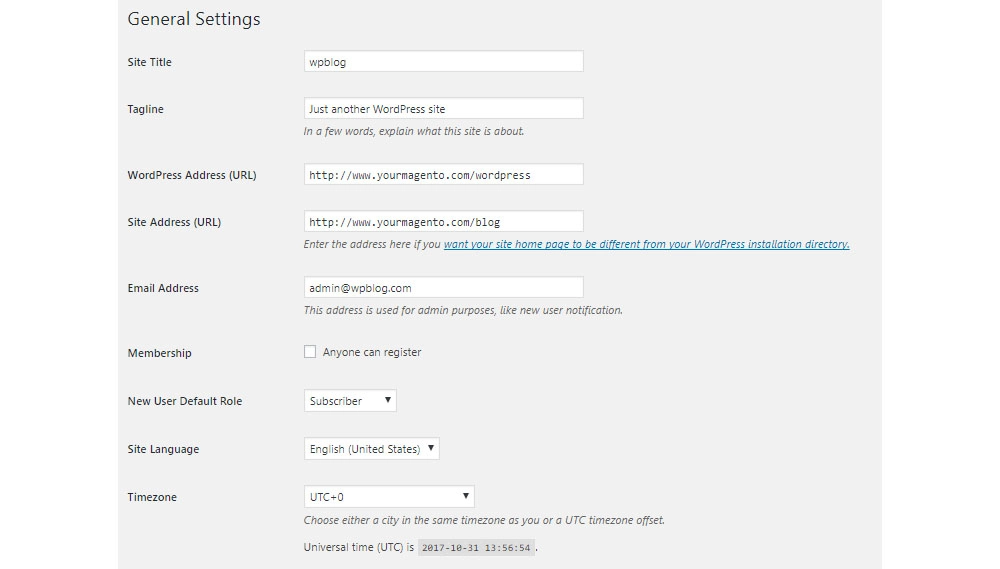Click the Tagline label
1000x569 pixels.
pos(146,109)
